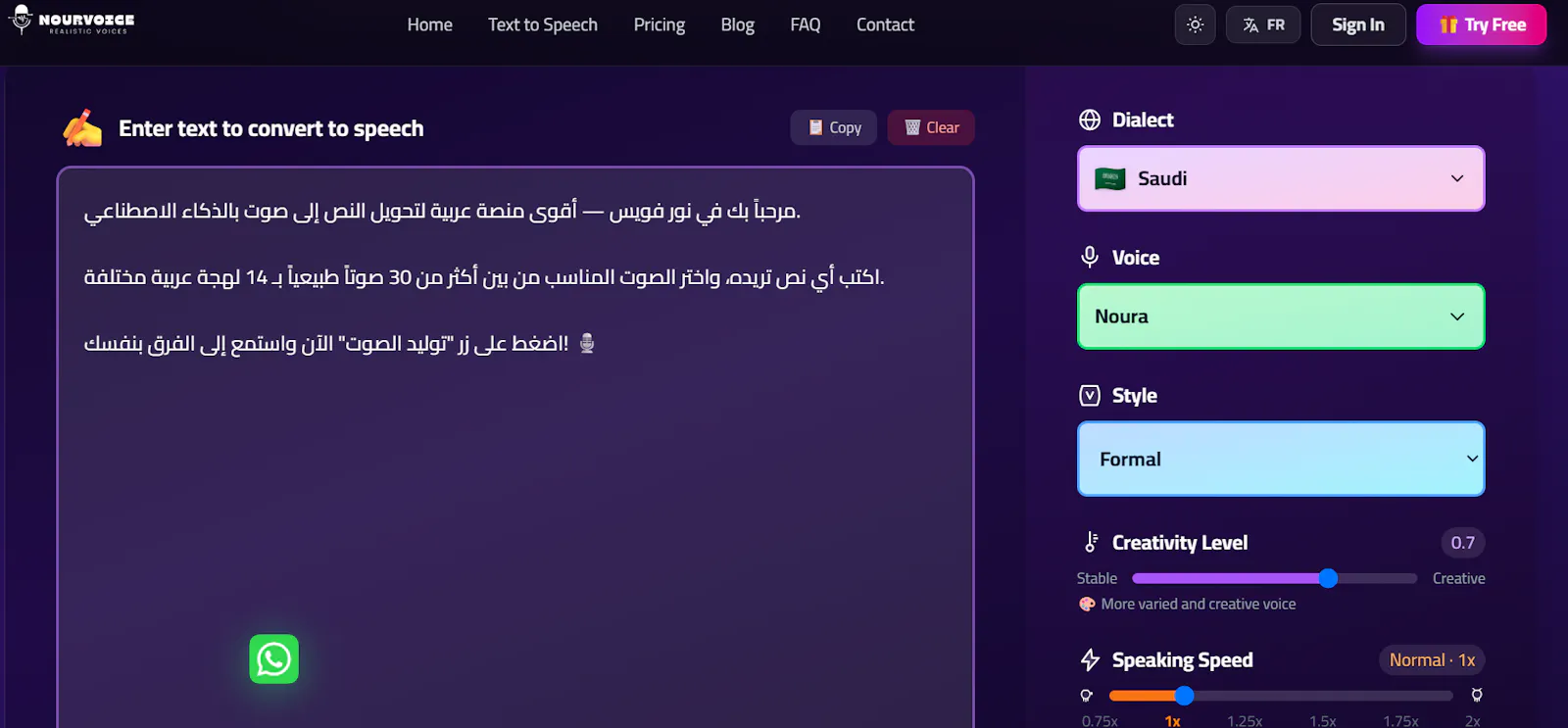
Task: Click the lightning icon beside Speaking Speed
Action: [x=1090, y=659]
